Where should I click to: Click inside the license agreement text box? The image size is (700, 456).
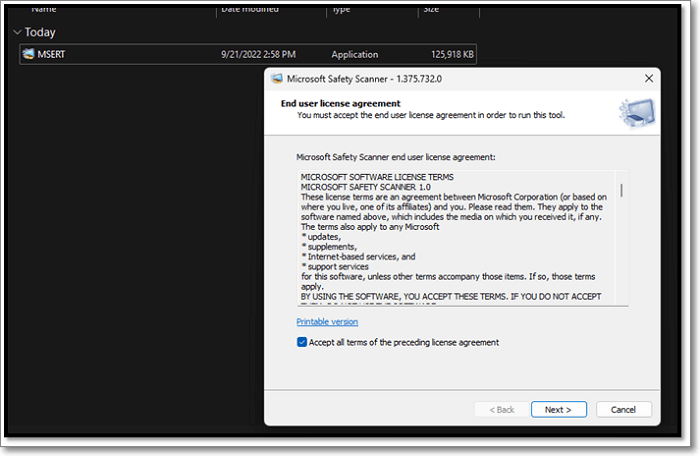(462, 238)
